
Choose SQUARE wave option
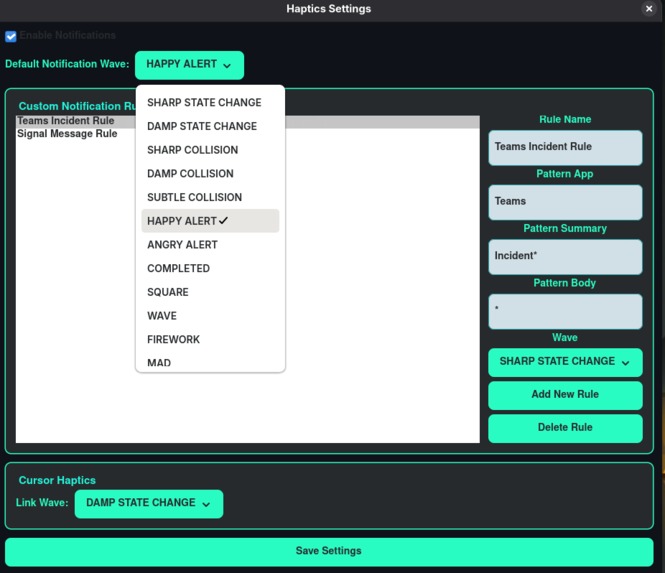click(x=210, y=292)
